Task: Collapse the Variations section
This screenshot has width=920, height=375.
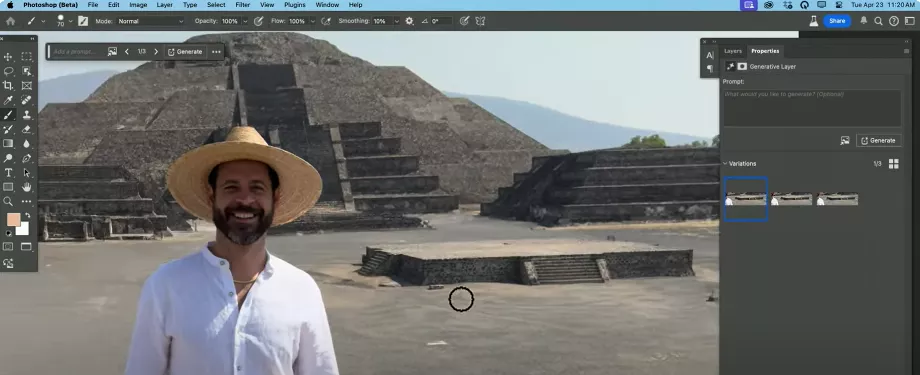Action: click(725, 164)
